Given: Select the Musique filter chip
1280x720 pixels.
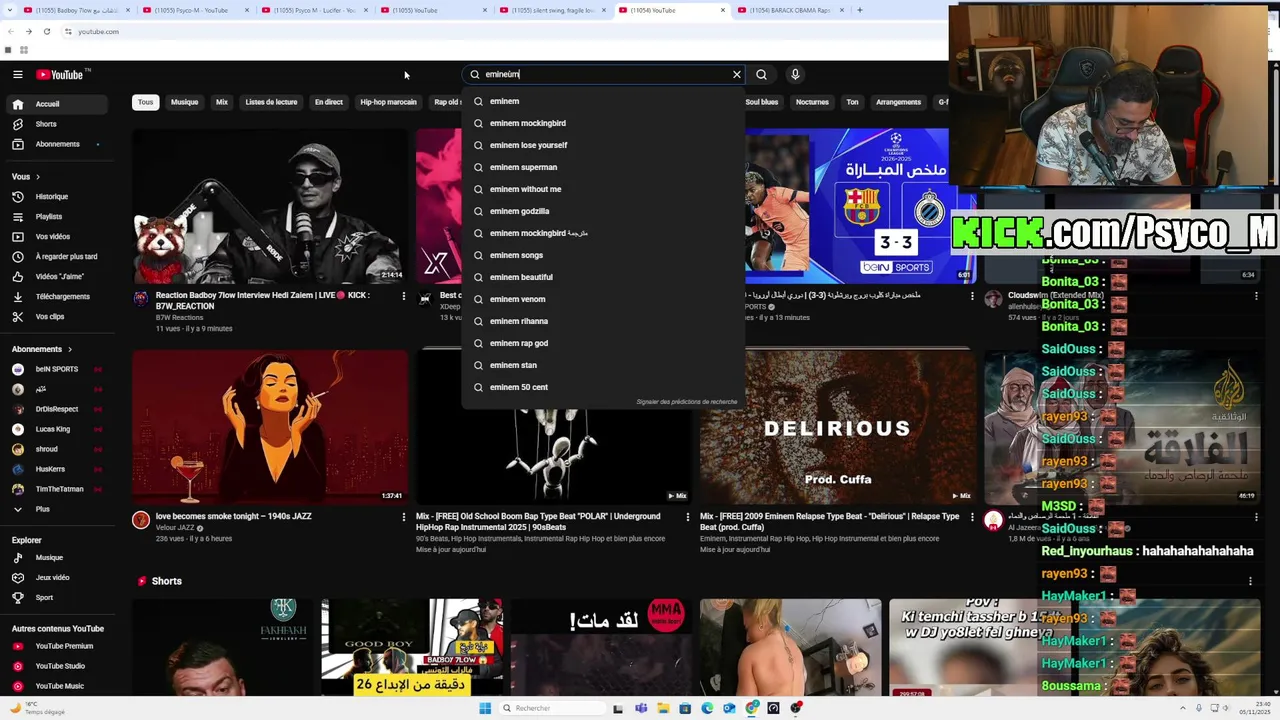Looking at the screenshot, I should coord(184,102).
